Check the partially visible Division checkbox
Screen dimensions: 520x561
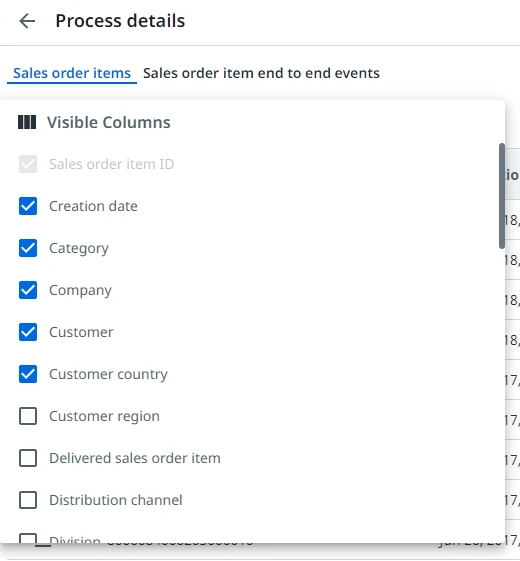(x=28, y=538)
